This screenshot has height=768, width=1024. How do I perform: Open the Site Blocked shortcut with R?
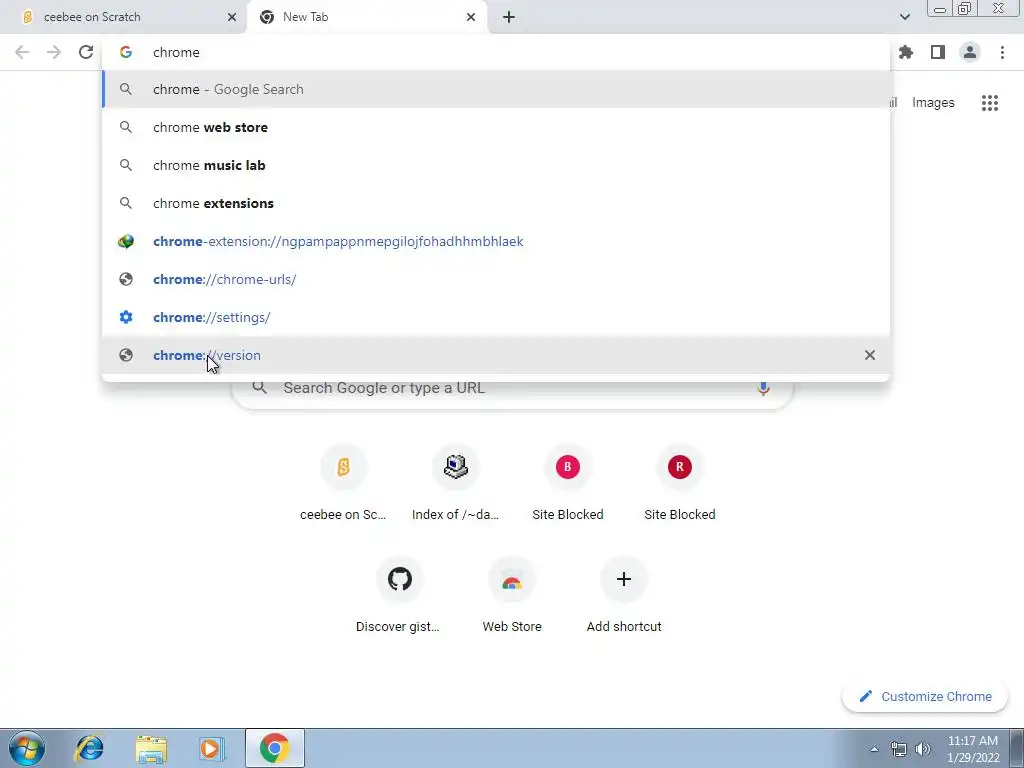click(x=680, y=484)
